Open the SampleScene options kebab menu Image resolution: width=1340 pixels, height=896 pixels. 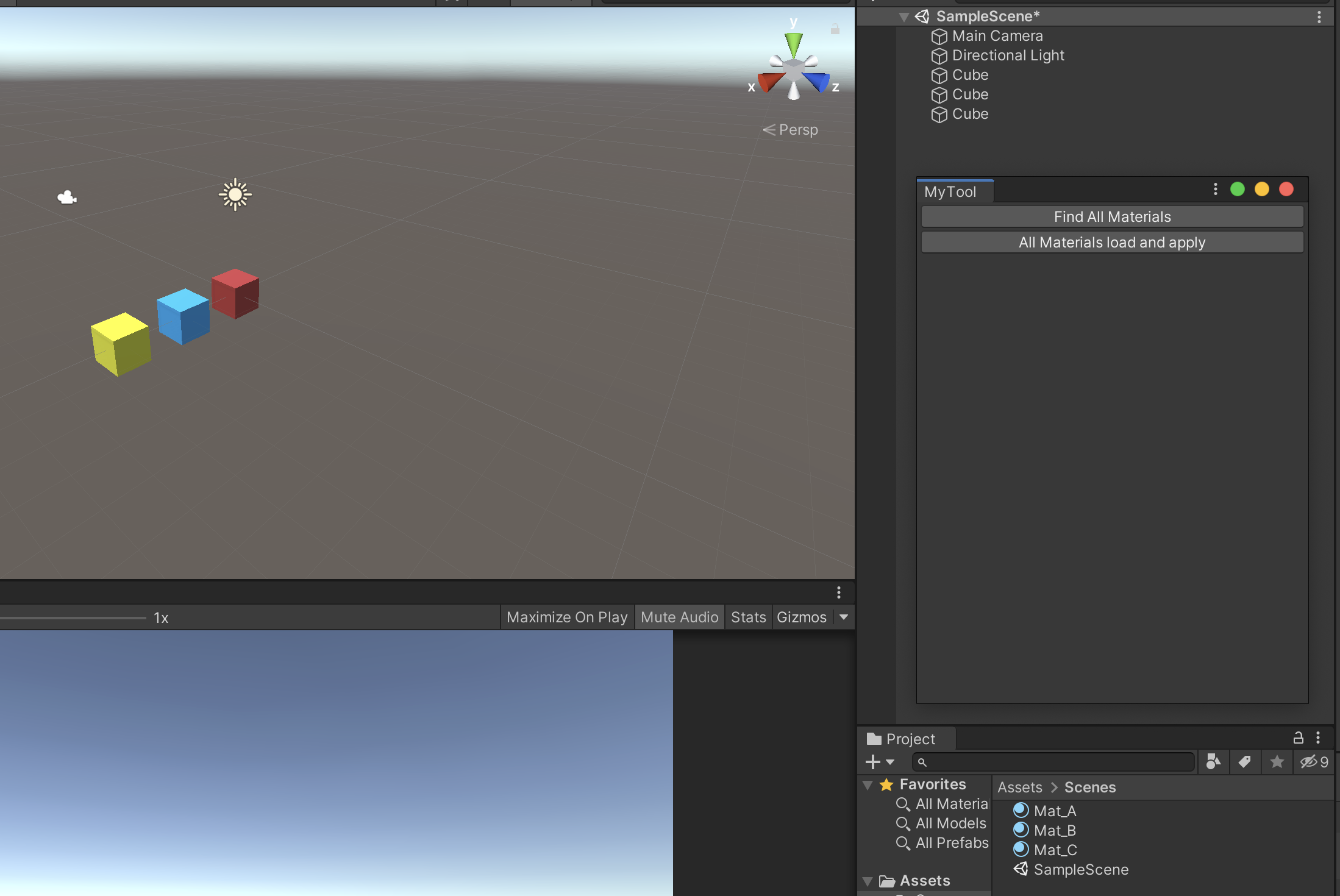coord(1319,17)
